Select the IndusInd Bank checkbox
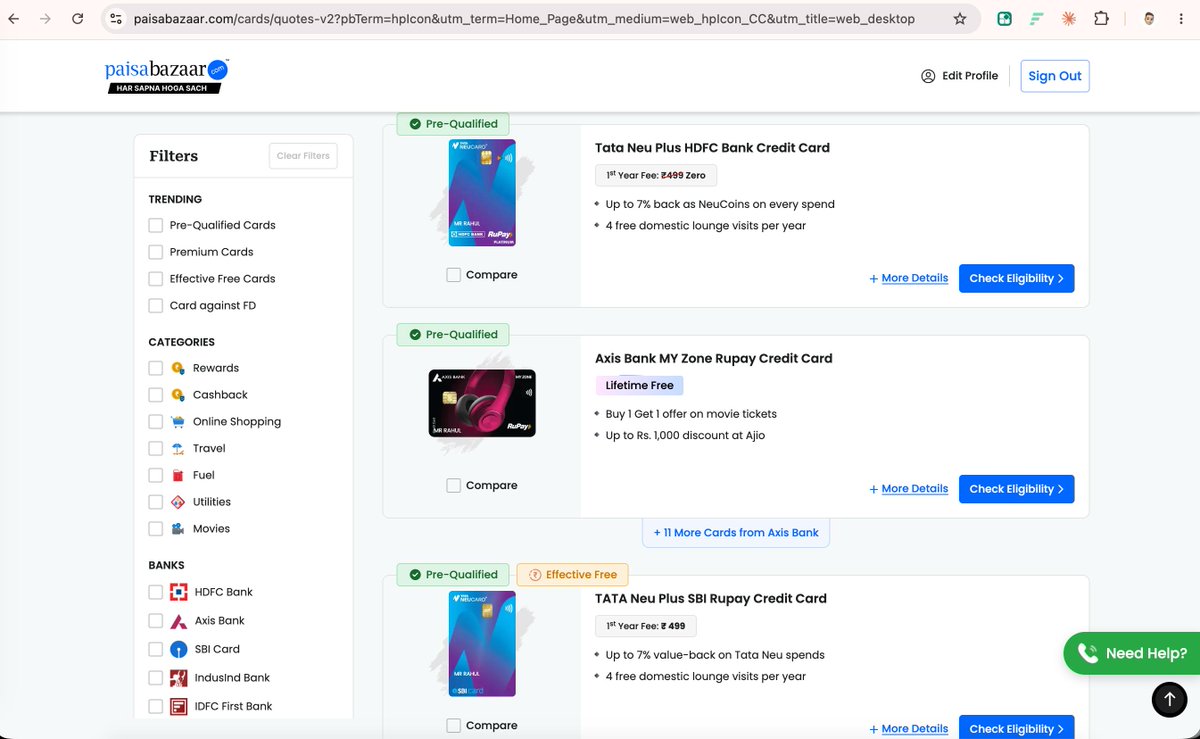 coord(155,678)
